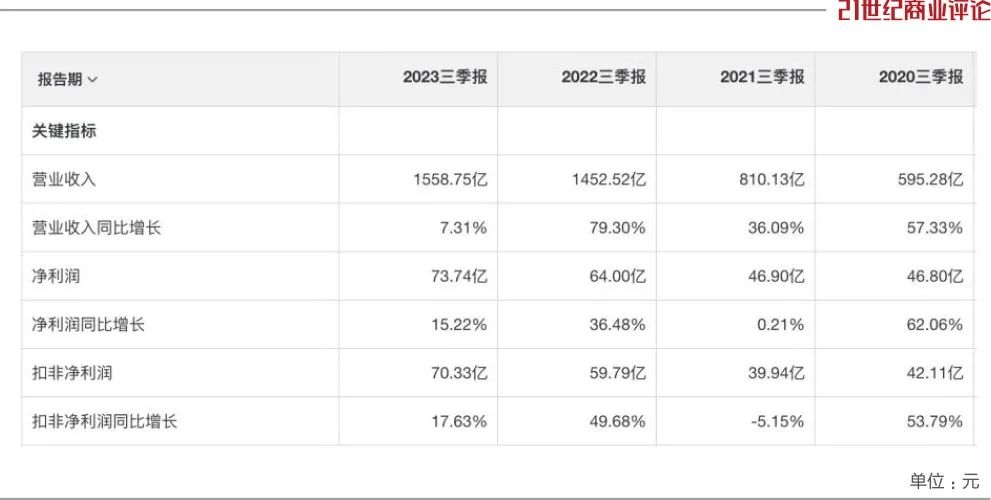The image size is (991, 500).
Task: Select the 2020三季报 column header
Action: 920,77
